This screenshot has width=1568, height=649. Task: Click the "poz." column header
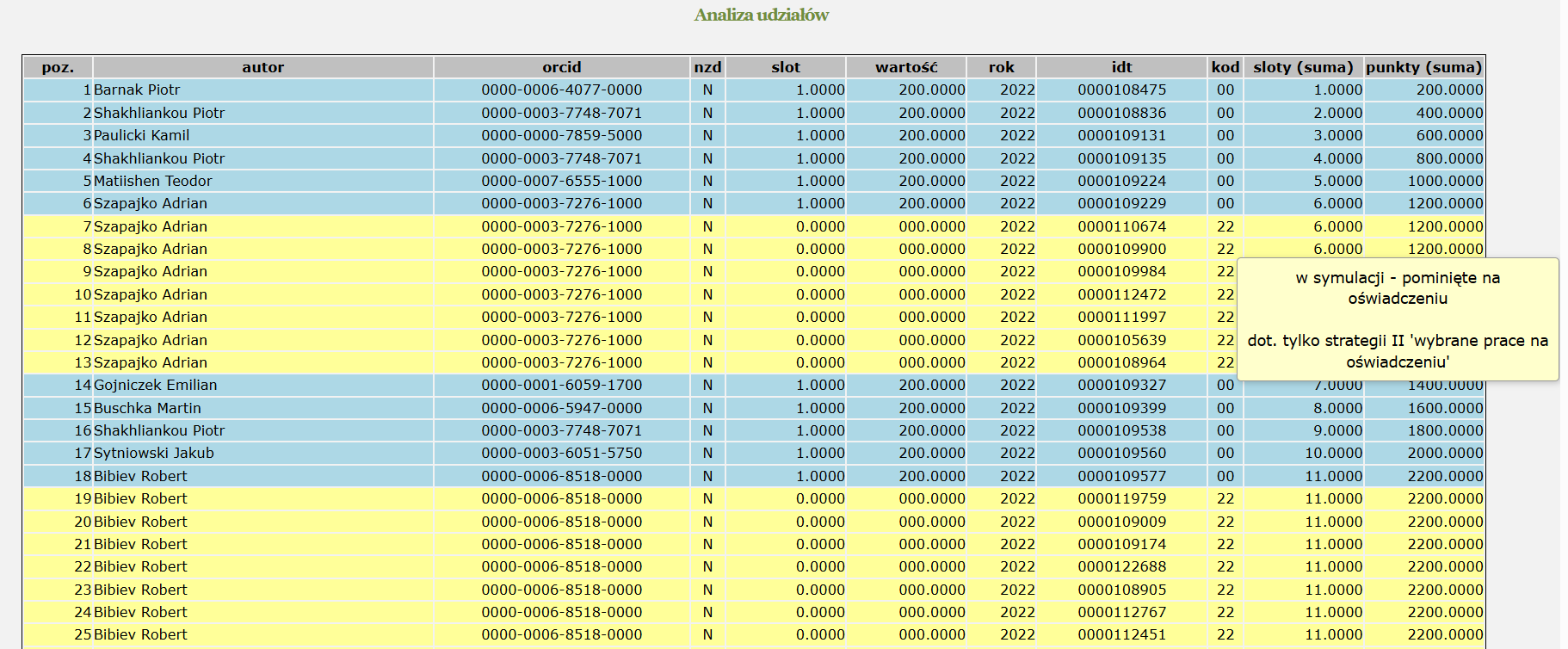58,67
